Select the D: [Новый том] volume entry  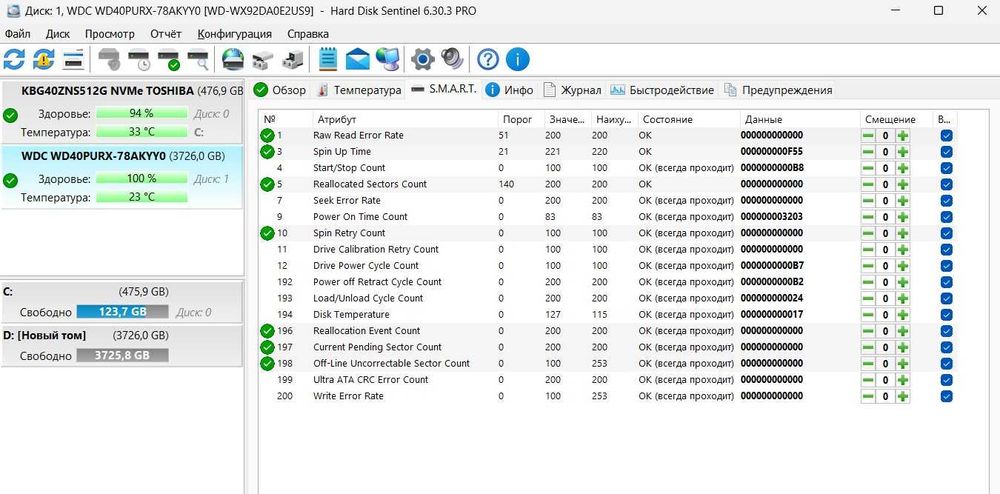tap(121, 346)
